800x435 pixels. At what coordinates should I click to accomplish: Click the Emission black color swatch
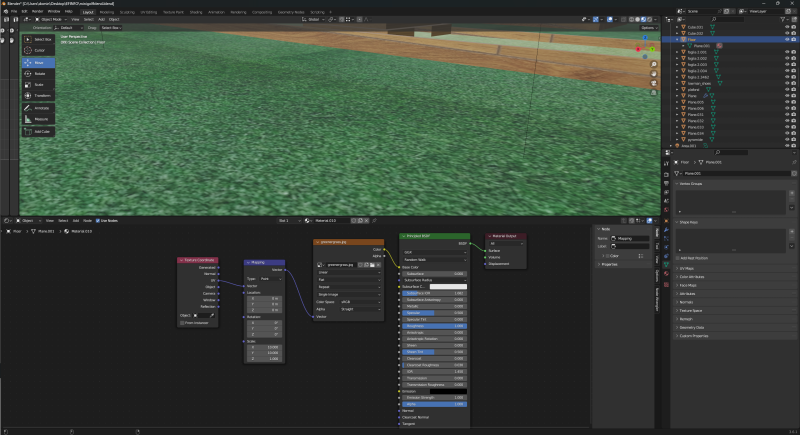pyautogui.click(x=448, y=392)
